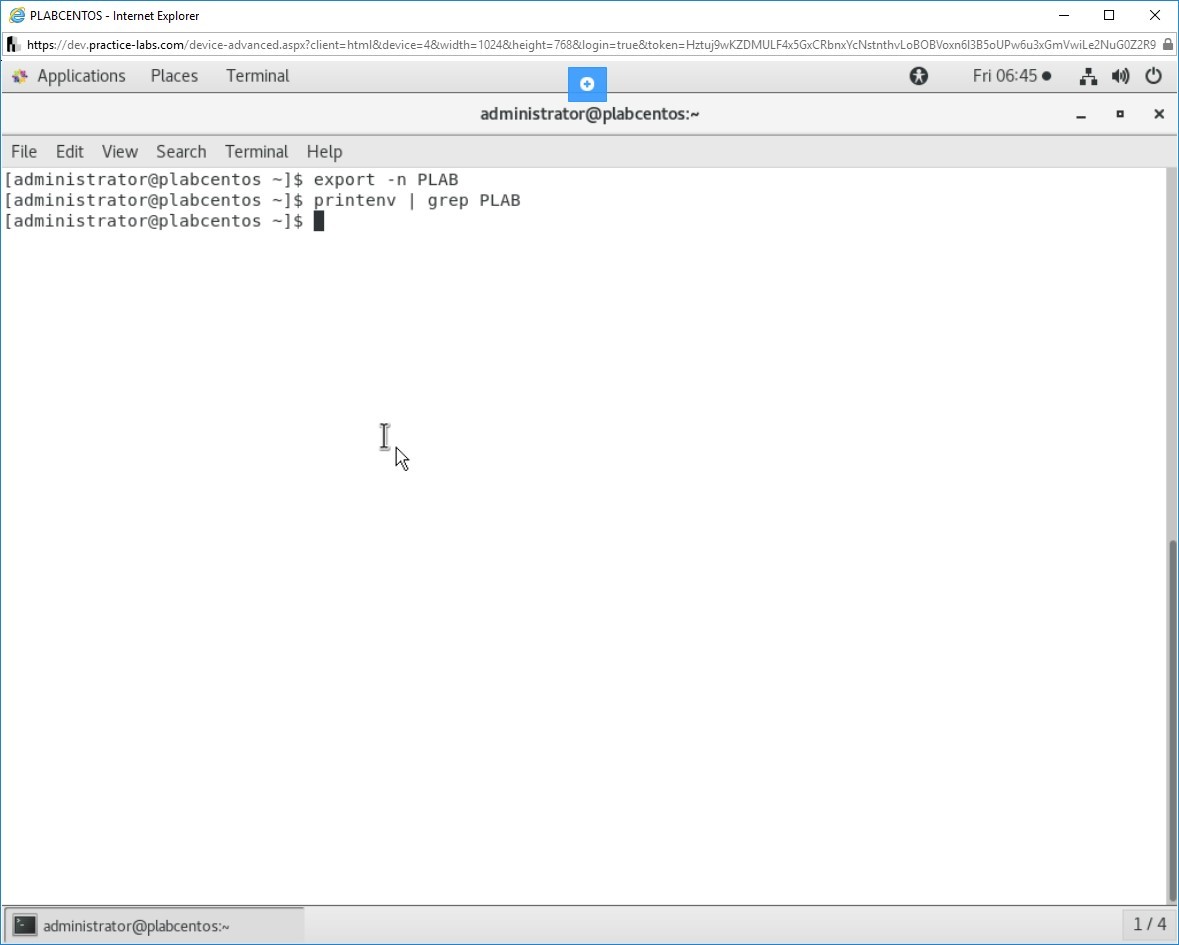Click the blue Practice Labs toolbar handle
The height and width of the screenshot is (945, 1179).
[x=587, y=84]
